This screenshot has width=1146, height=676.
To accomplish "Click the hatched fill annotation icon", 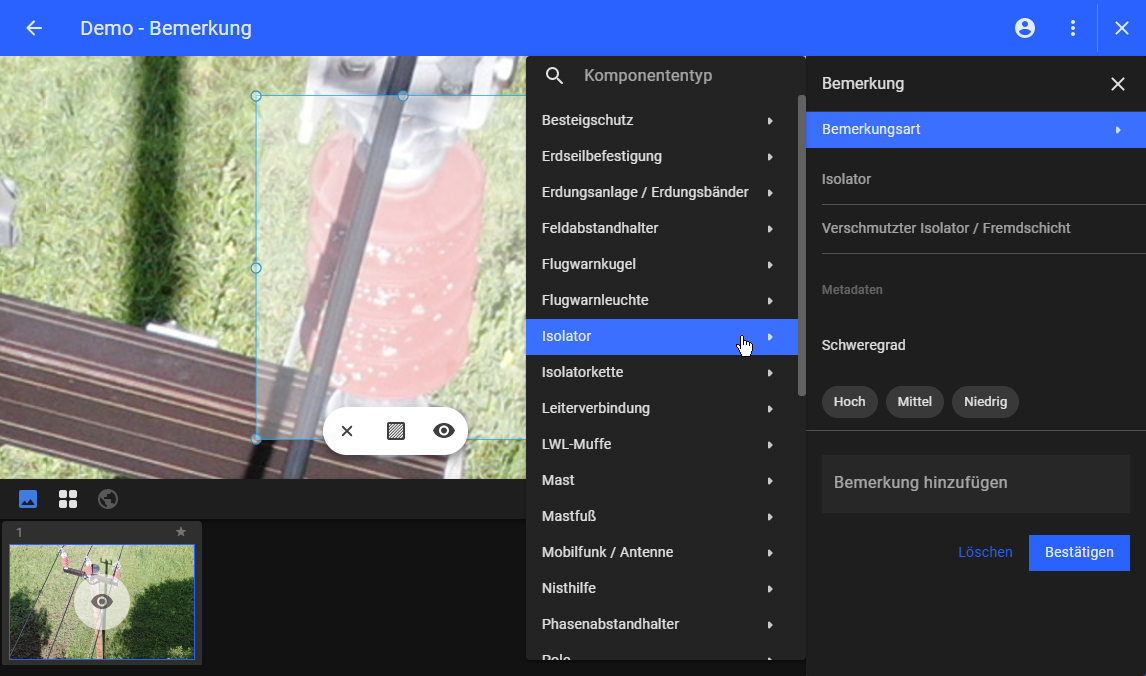I will pyautogui.click(x=396, y=431).
